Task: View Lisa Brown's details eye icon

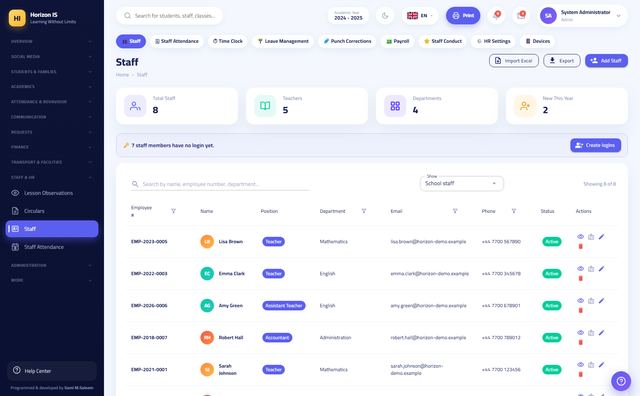Action: tap(580, 237)
